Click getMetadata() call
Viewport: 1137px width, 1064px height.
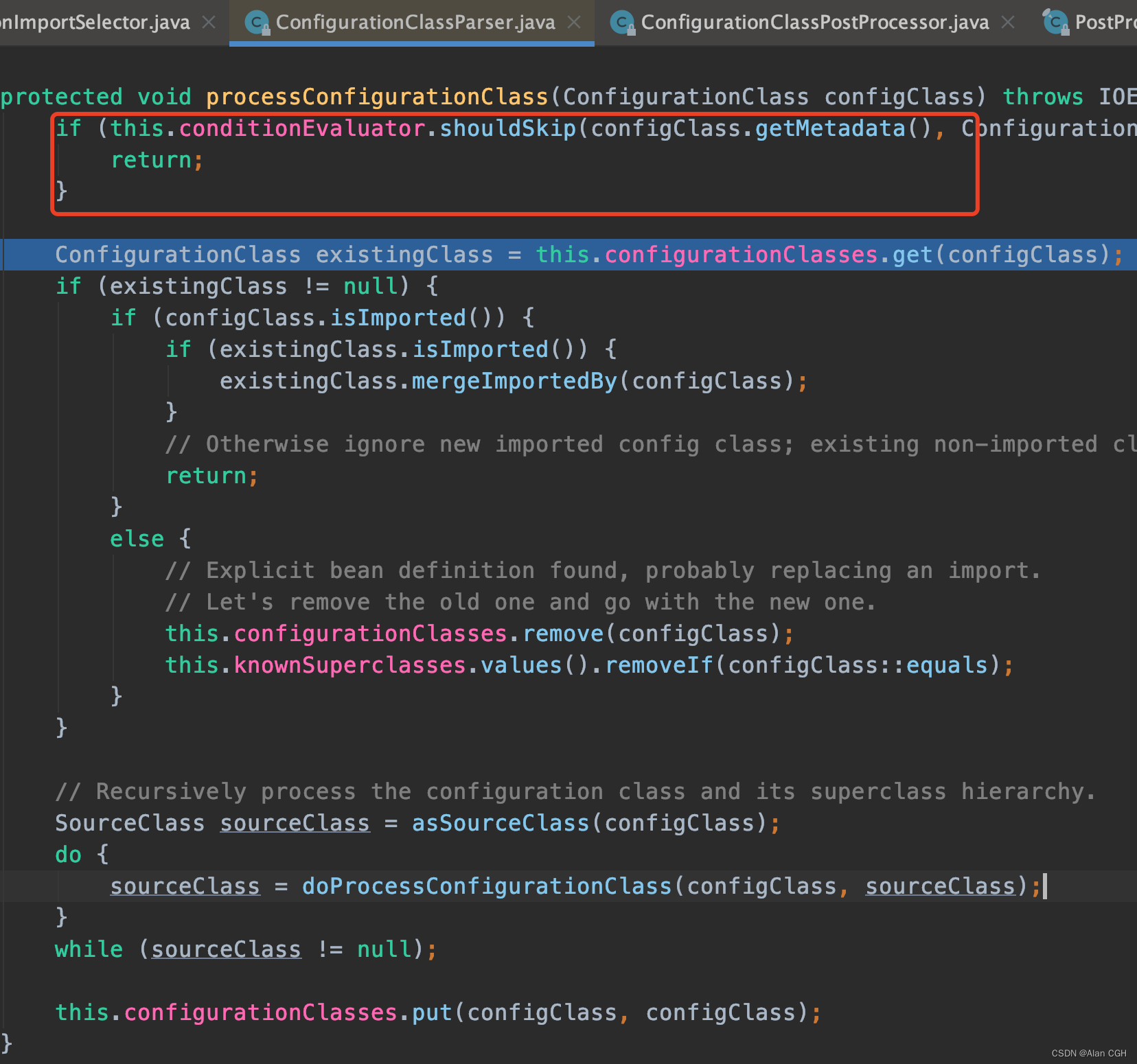843,128
